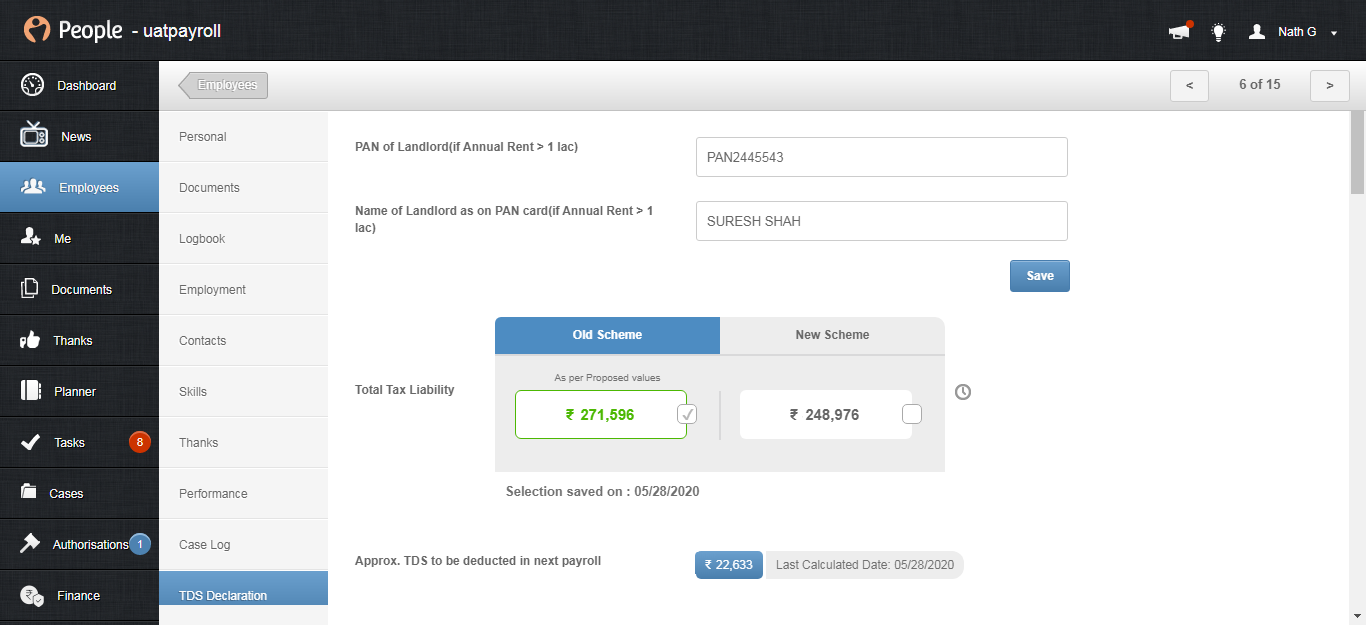The width and height of the screenshot is (1366, 625).
Task: Click the user profile avatar icon
Action: (x=1257, y=31)
